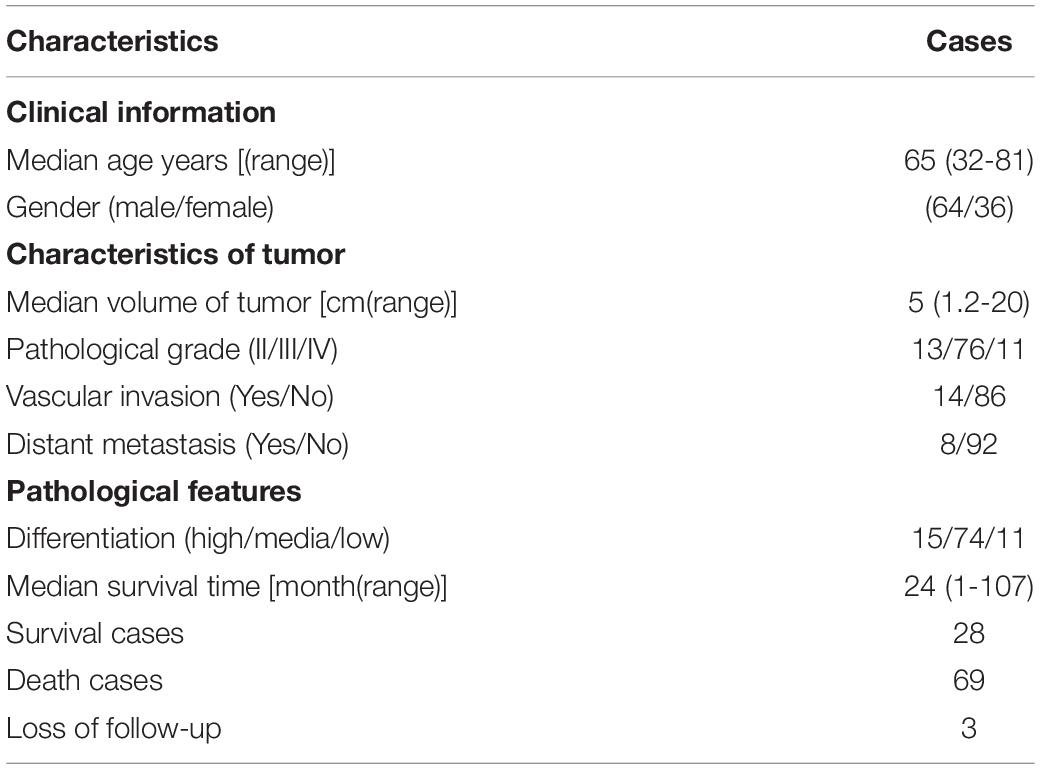This screenshot has width=1040, height=769.
Task: Click the Gender (male/female) row label
Action: click(140, 208)
